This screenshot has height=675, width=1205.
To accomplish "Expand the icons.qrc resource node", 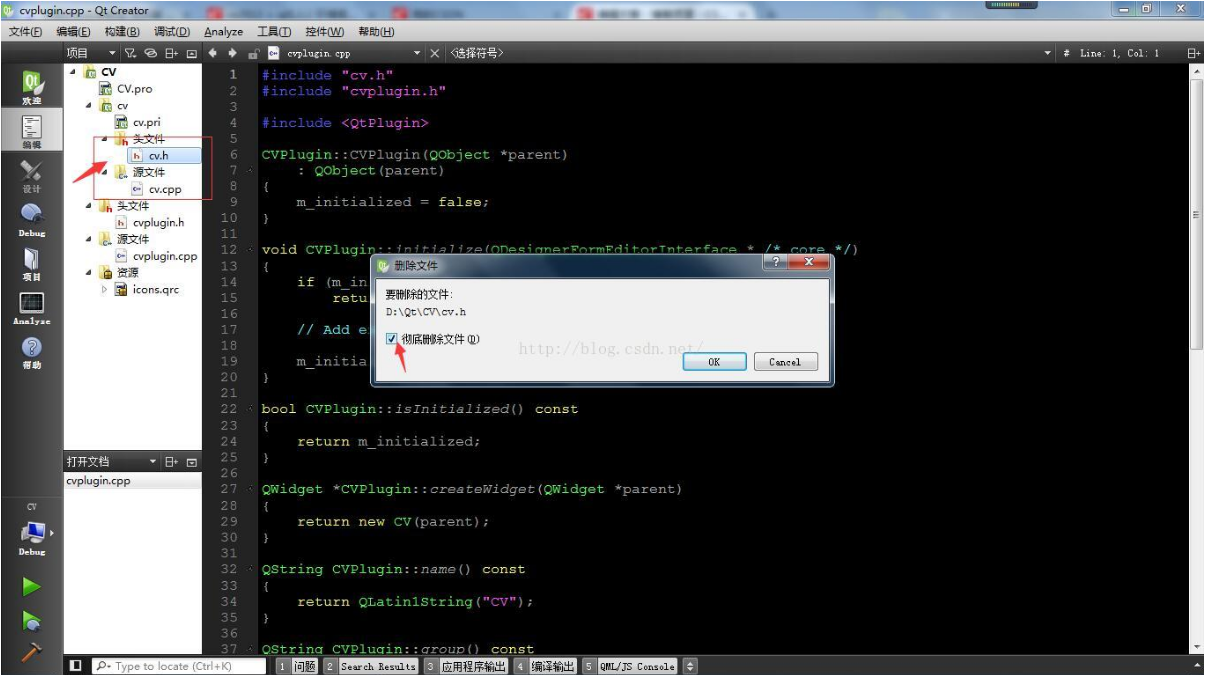I will [105, 289].
